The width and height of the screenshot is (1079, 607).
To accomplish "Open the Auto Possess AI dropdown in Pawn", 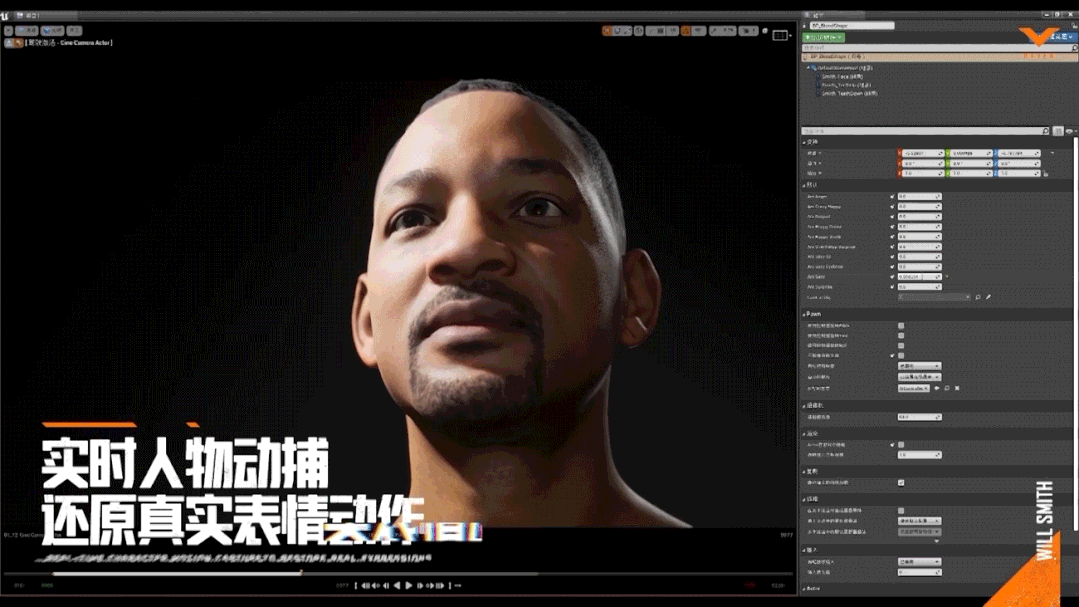I will (x=919, y=377).
